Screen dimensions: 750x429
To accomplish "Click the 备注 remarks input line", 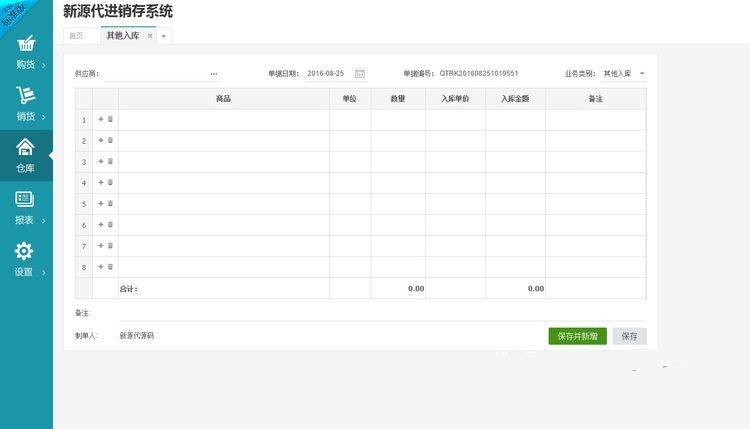I will (382, 313).
